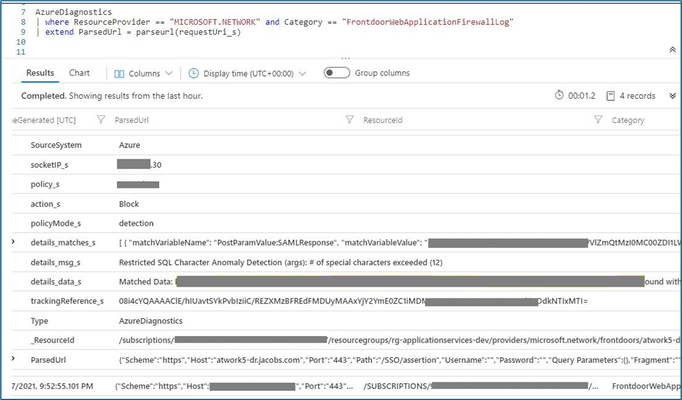Expand the ParsedUrl row
The height and width of the screenshot is (400, 682).
pyautogui.click(x=13, y=359)
